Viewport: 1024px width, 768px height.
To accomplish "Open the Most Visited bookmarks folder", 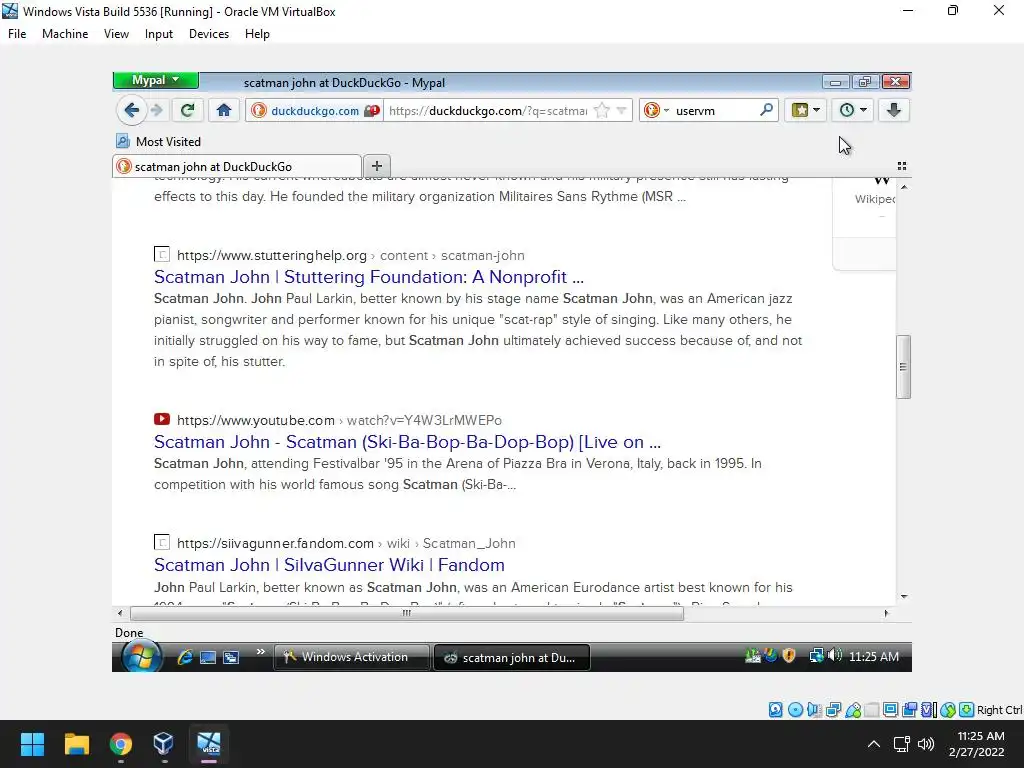I will (x=159, y=141).
